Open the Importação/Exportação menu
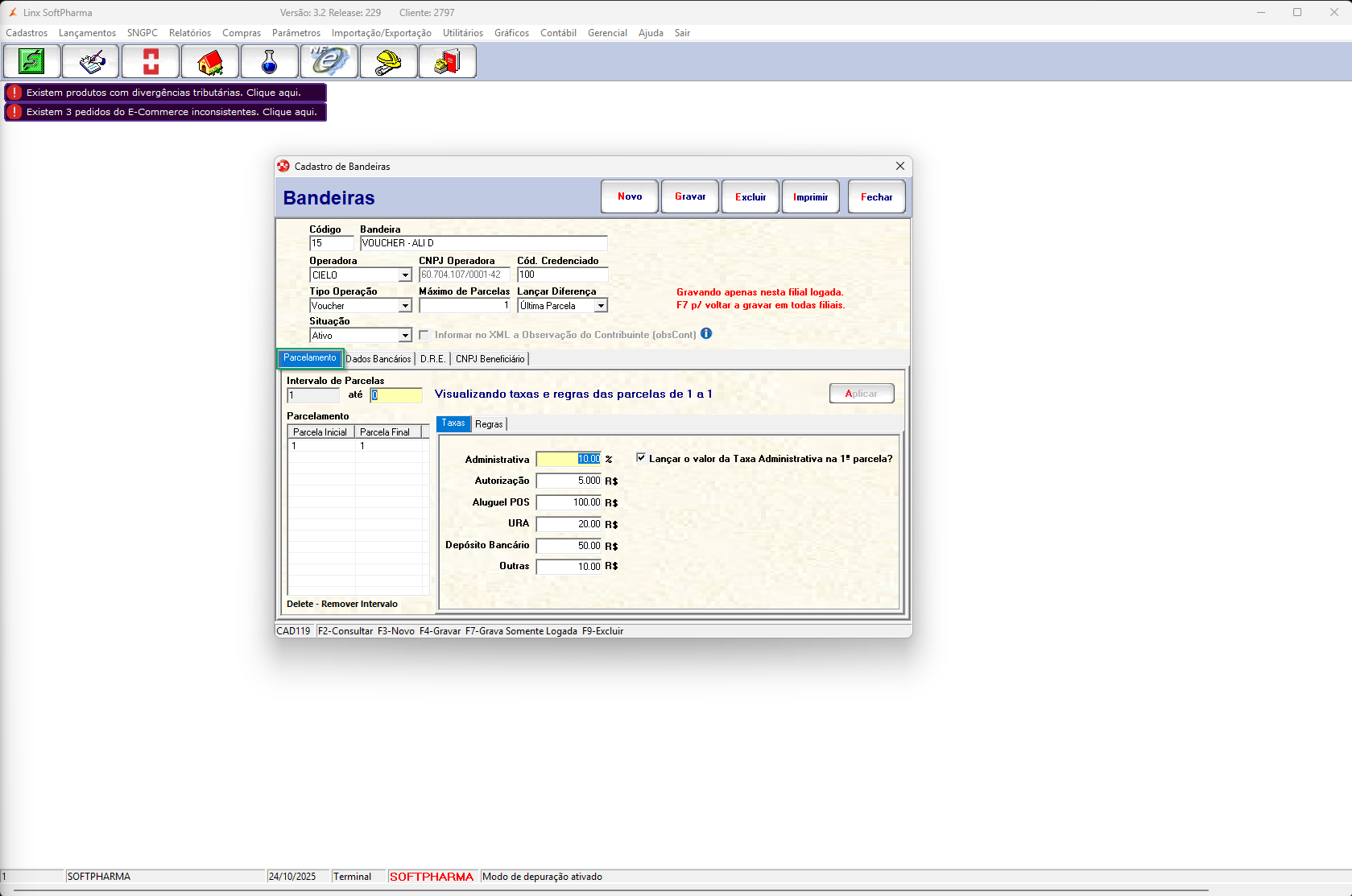The height and width of the screenshot is (896, 1352). click(382, 33)
